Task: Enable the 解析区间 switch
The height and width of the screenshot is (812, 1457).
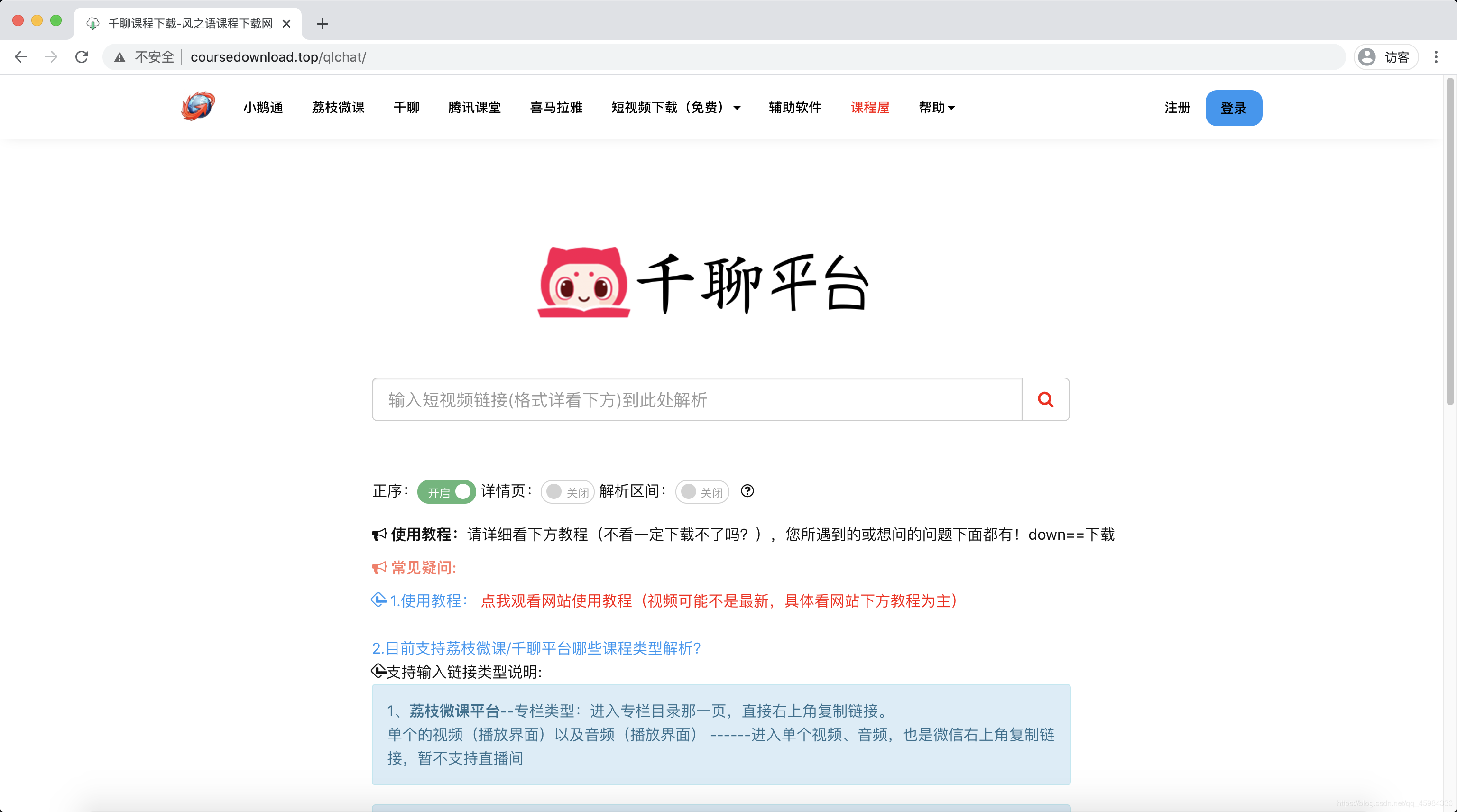Action: coord(702,491)
